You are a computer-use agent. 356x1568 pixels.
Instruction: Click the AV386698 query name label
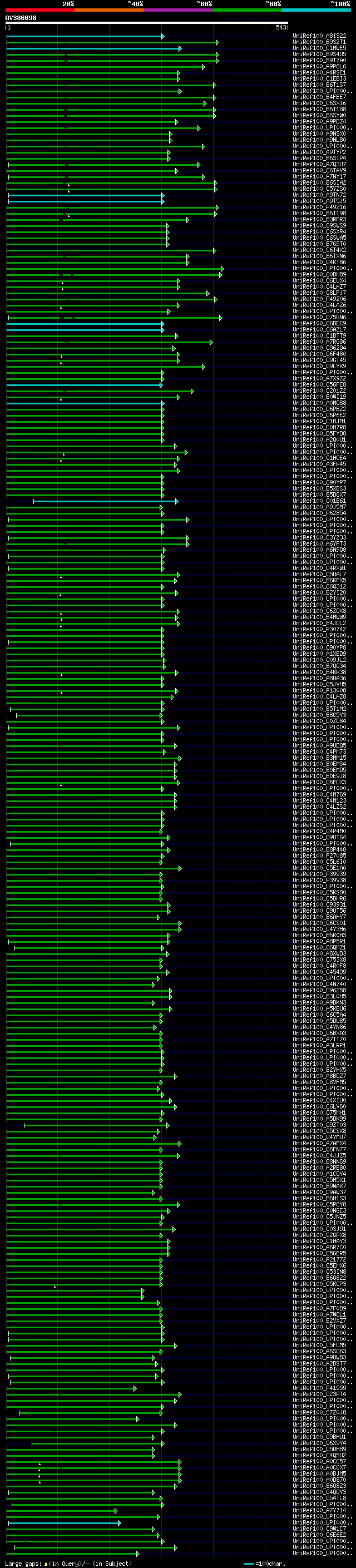click(x=21, y=18)
